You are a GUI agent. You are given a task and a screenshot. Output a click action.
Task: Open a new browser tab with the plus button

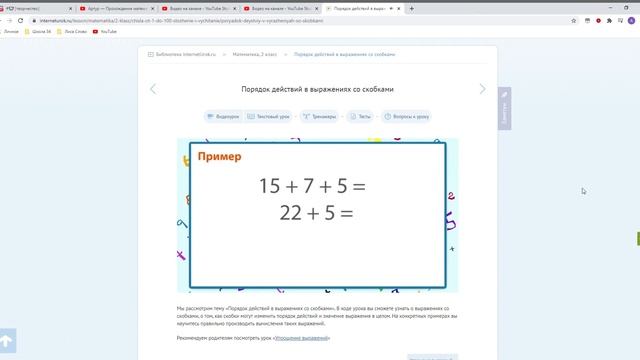(411, 8)
